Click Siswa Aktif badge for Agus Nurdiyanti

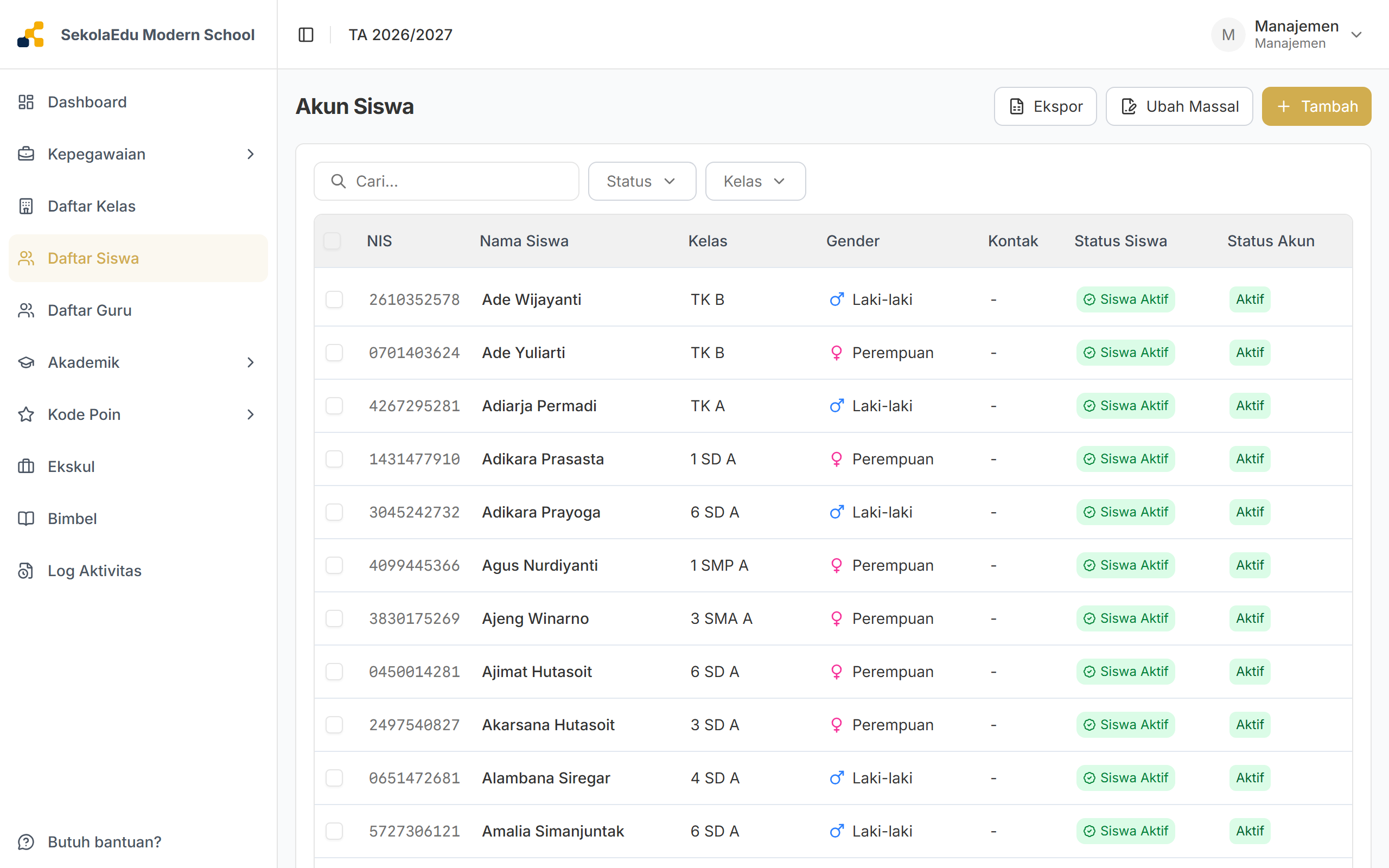coord(1125,565)
